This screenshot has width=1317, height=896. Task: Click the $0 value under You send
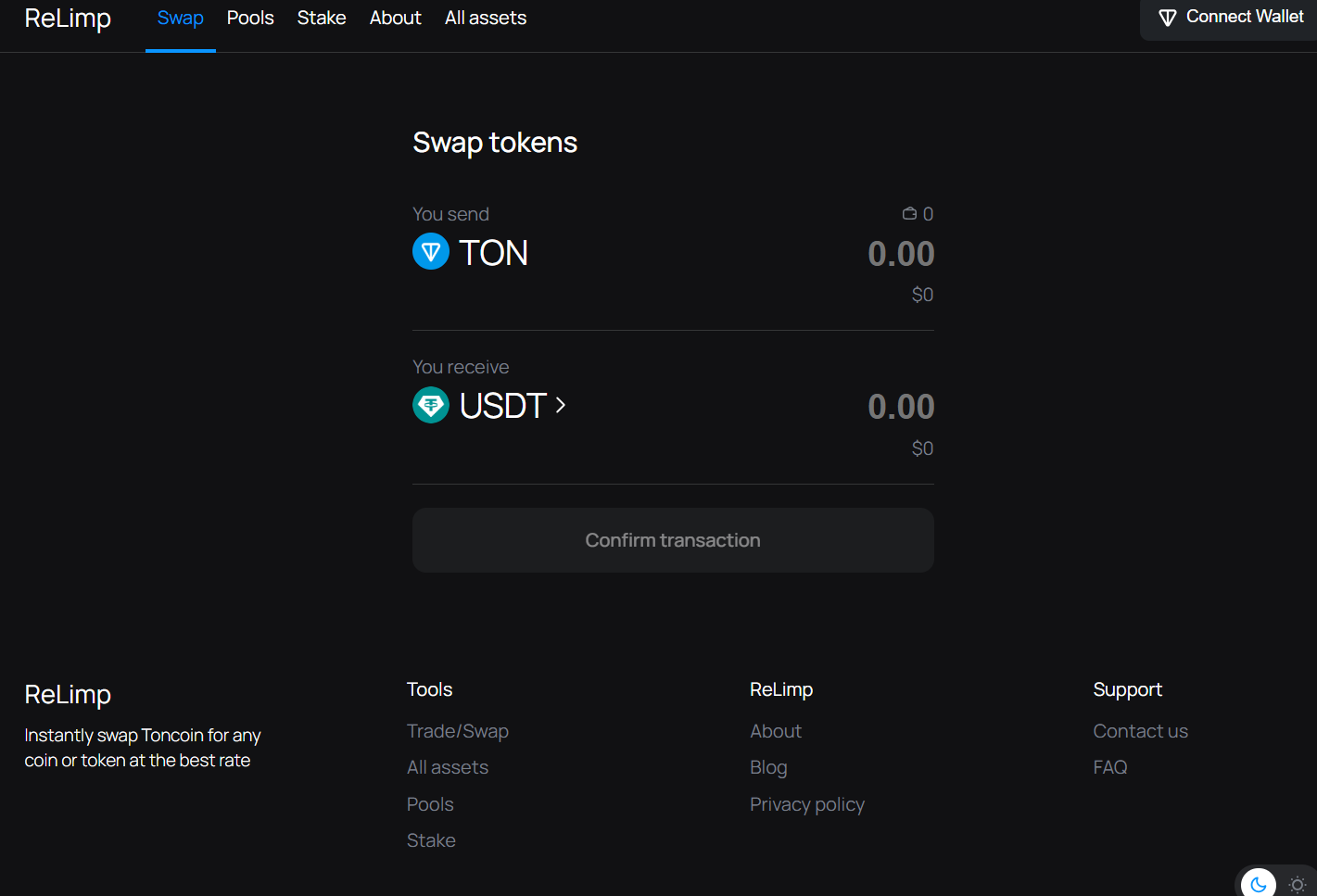point(922,295)
